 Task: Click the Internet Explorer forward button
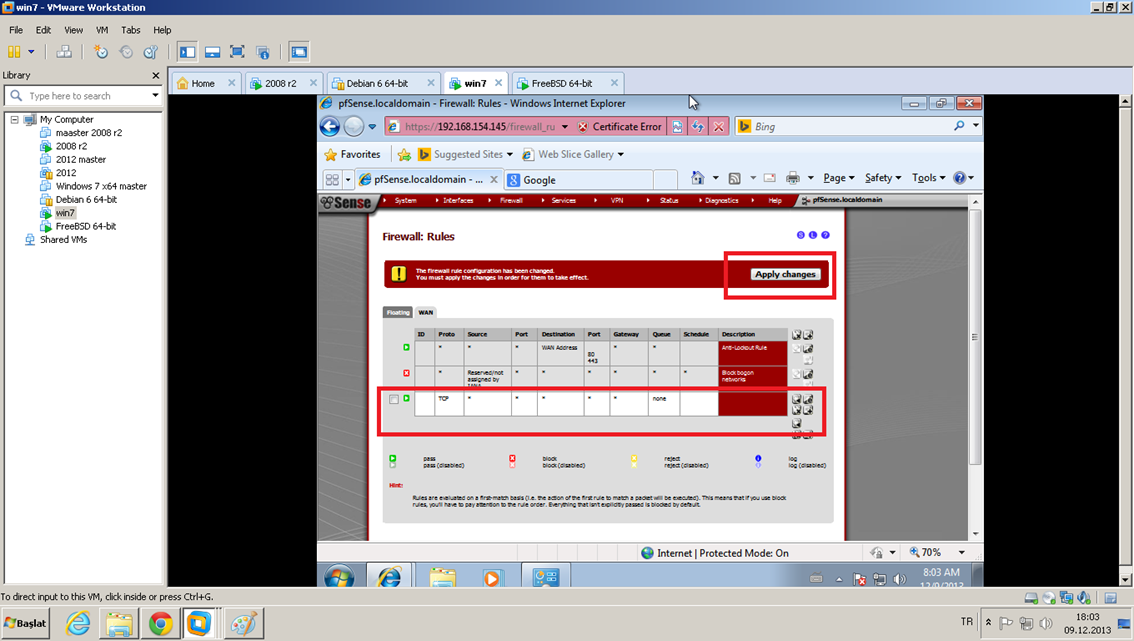353,127
